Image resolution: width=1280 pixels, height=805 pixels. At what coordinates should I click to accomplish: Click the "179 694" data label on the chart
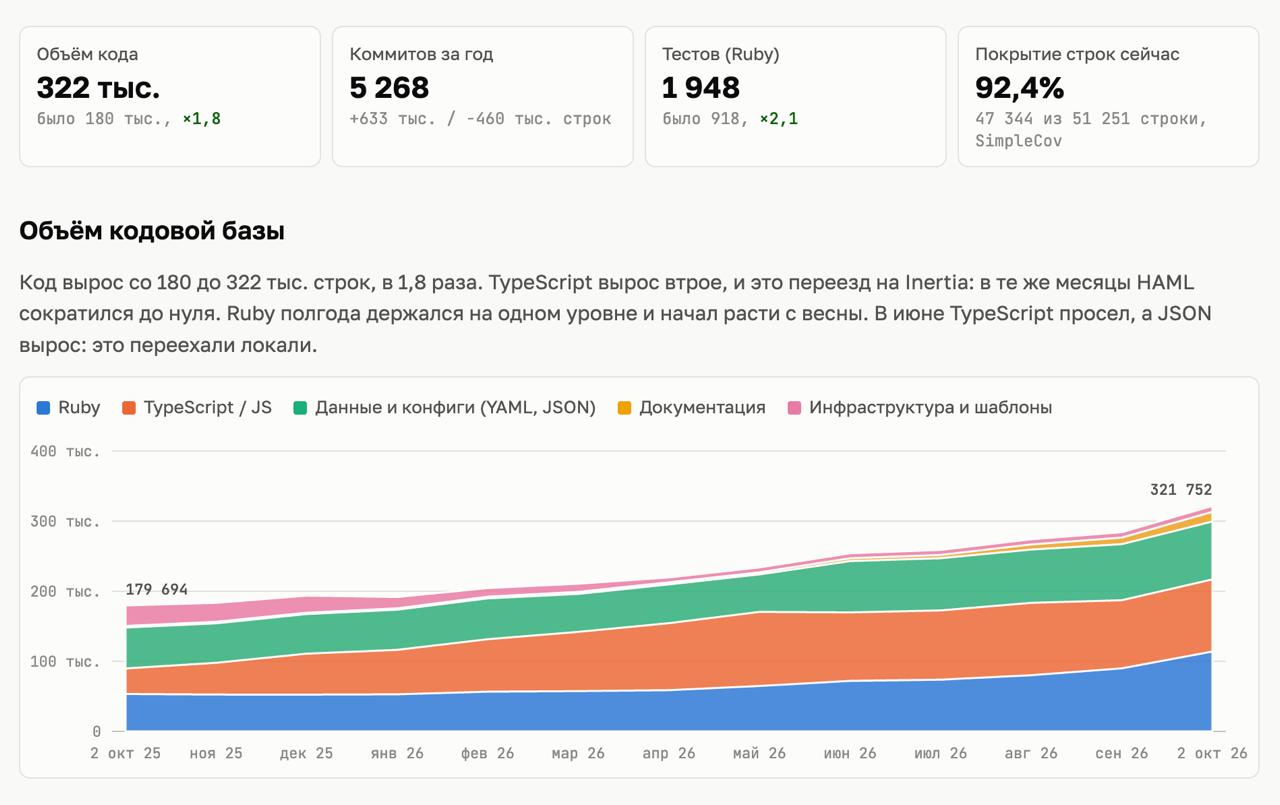[156, 590]
